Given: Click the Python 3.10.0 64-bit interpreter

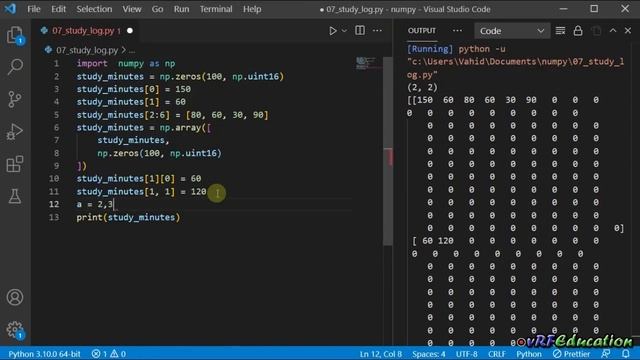Looking at the screenshot, I should [44, 353].
